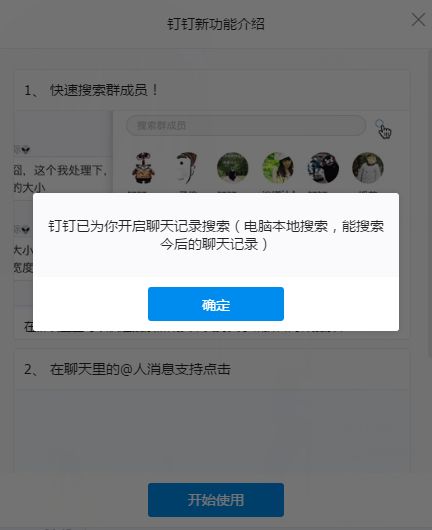
Task: Open the forest scene round avatar
Action: pos(233,168)
